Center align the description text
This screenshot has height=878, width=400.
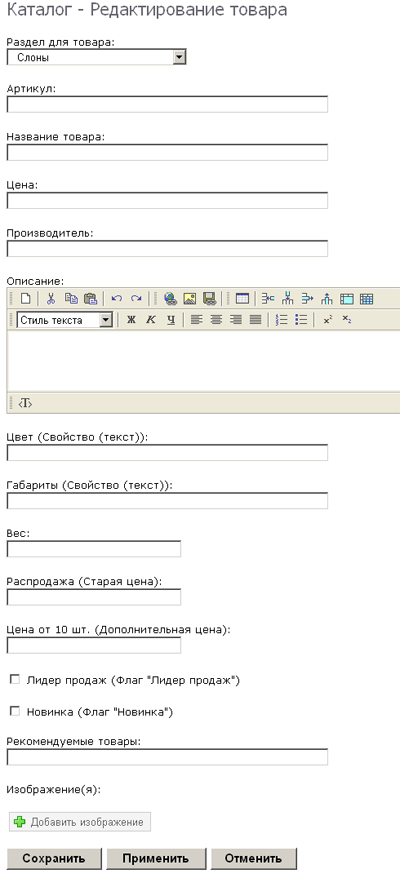tap(216, 320)
